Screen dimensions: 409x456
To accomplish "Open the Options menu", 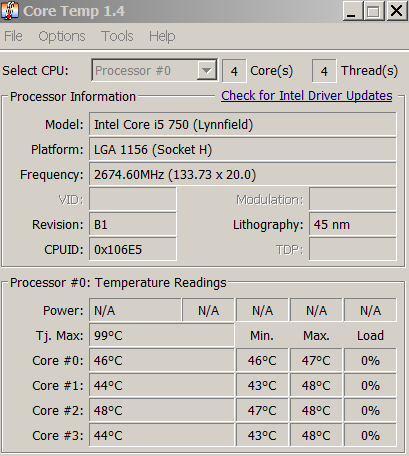I will click(62, 36).
